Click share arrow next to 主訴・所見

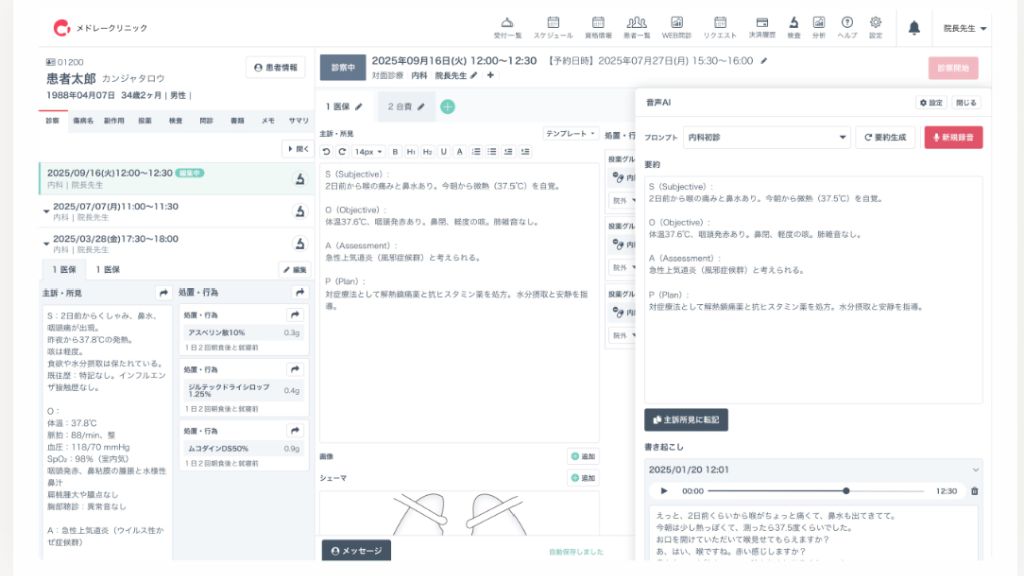[163, 293]
